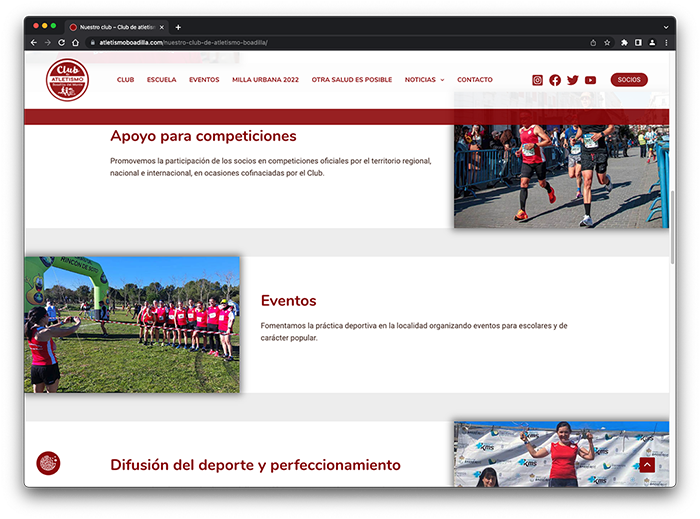The height and width of the screenshot is (519, 700).
Task: Close the 'Nuestro club' tab
Action: click(162, 27)
